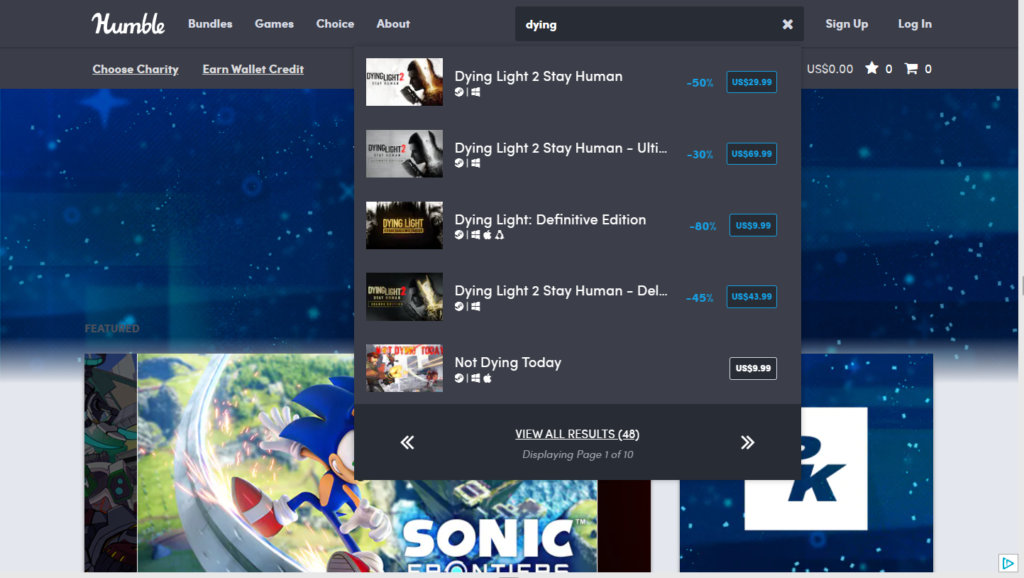The image size is (1024, 578).
Task: Click the Humble logo
Action: point(128,24)
